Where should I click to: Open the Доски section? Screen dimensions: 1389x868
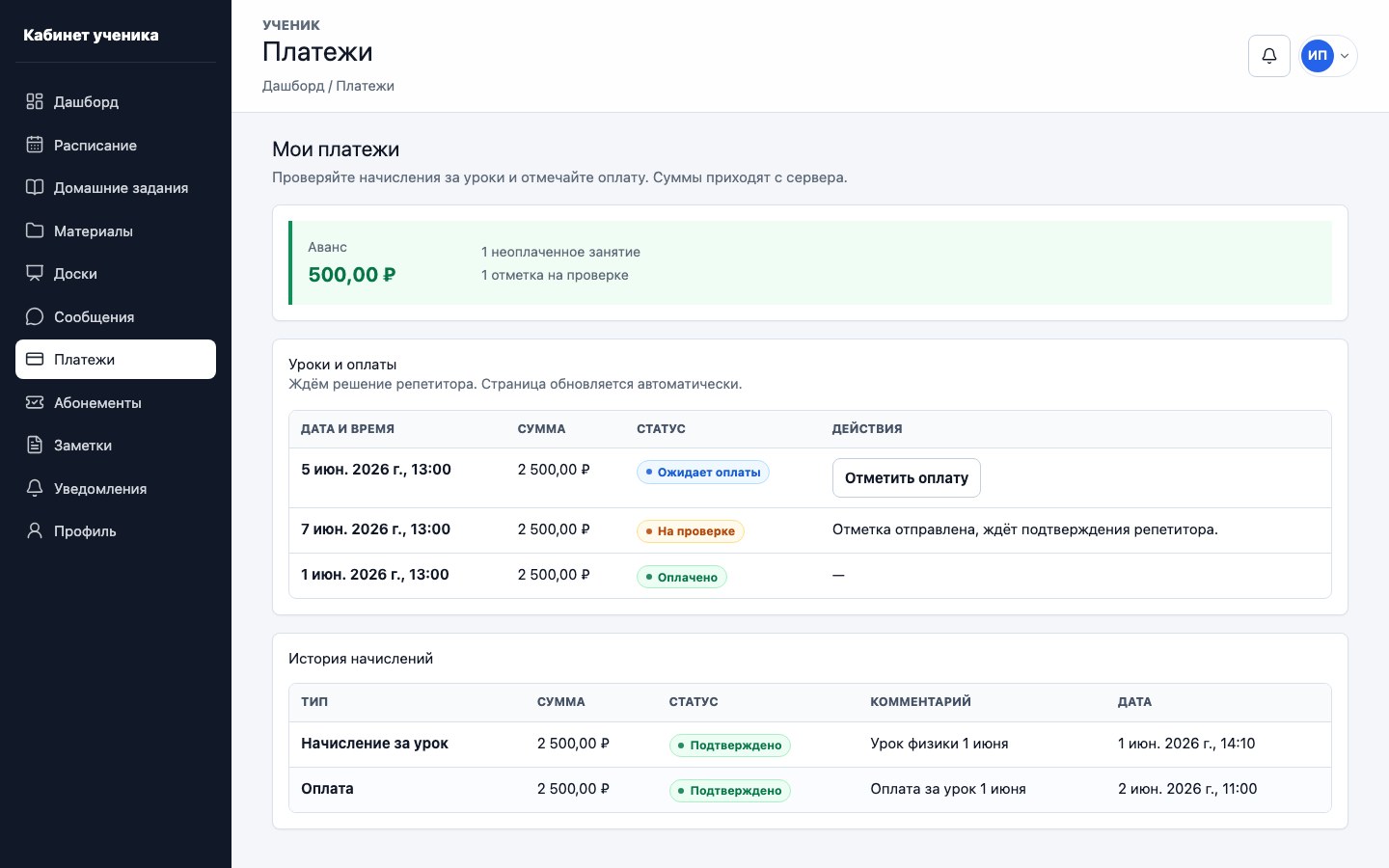tap(116, 273)
